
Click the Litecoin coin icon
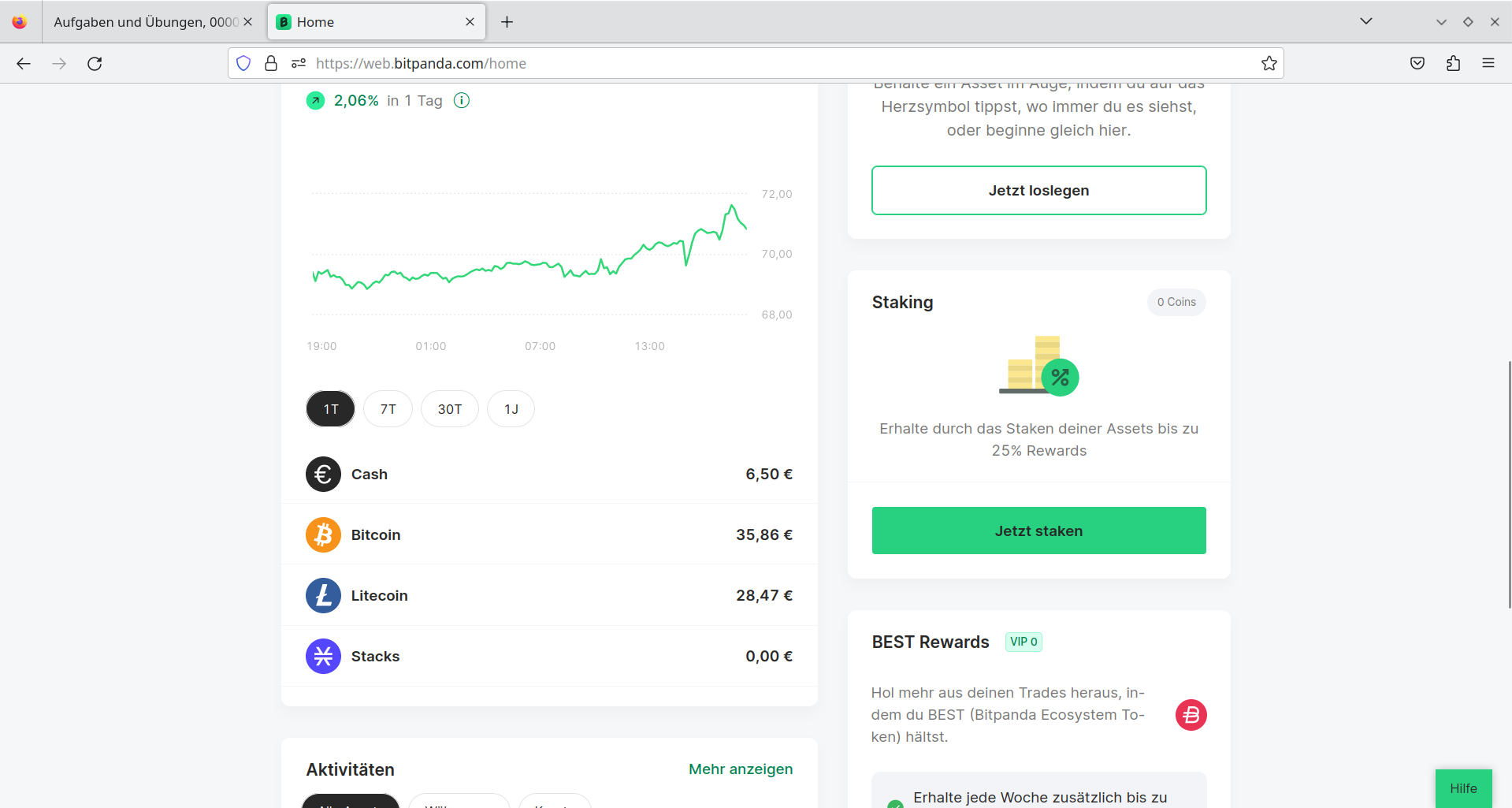click(x=323, y=596)
